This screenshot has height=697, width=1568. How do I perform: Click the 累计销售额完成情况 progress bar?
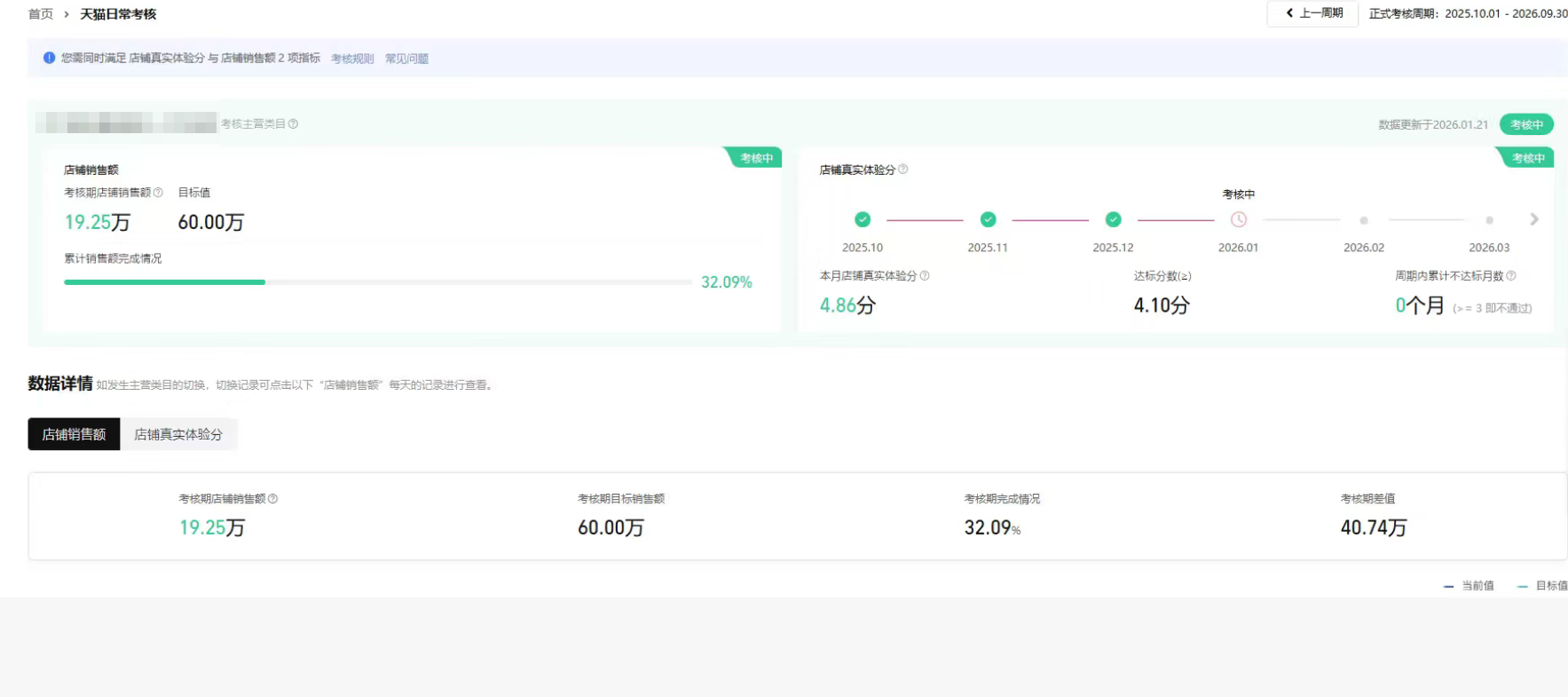pyautogui.click(x=377, y=282)
